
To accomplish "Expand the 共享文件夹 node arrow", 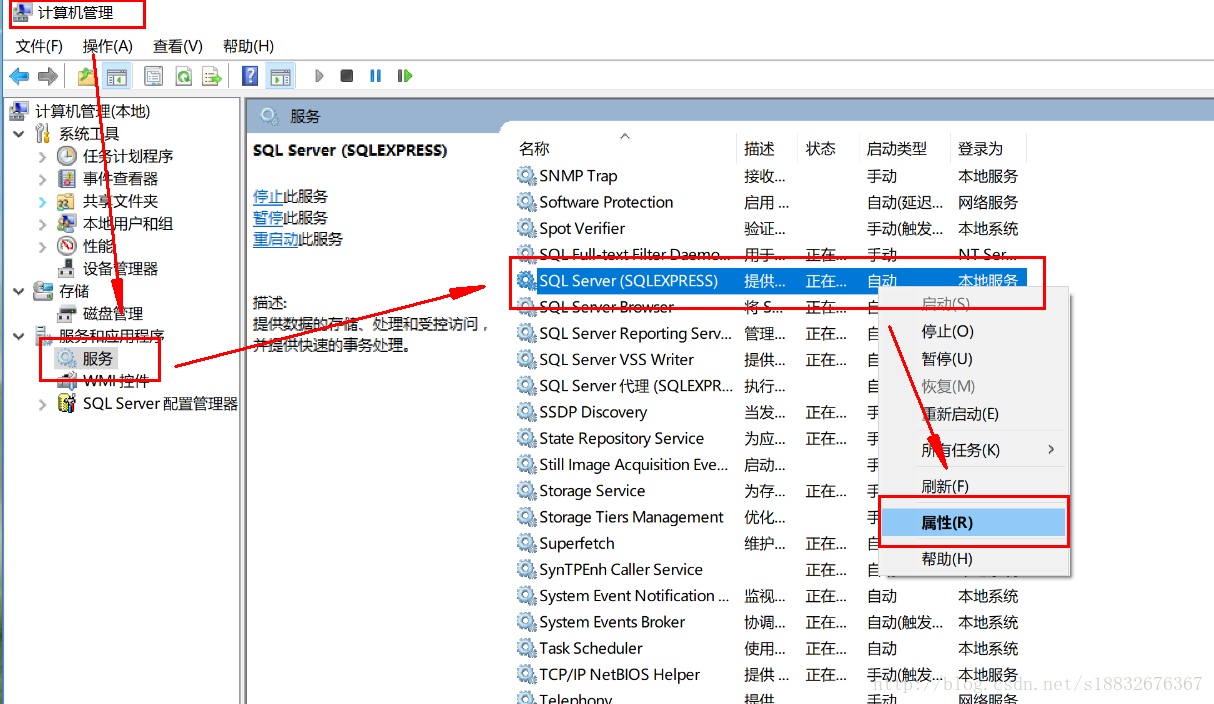I will 42,201.
